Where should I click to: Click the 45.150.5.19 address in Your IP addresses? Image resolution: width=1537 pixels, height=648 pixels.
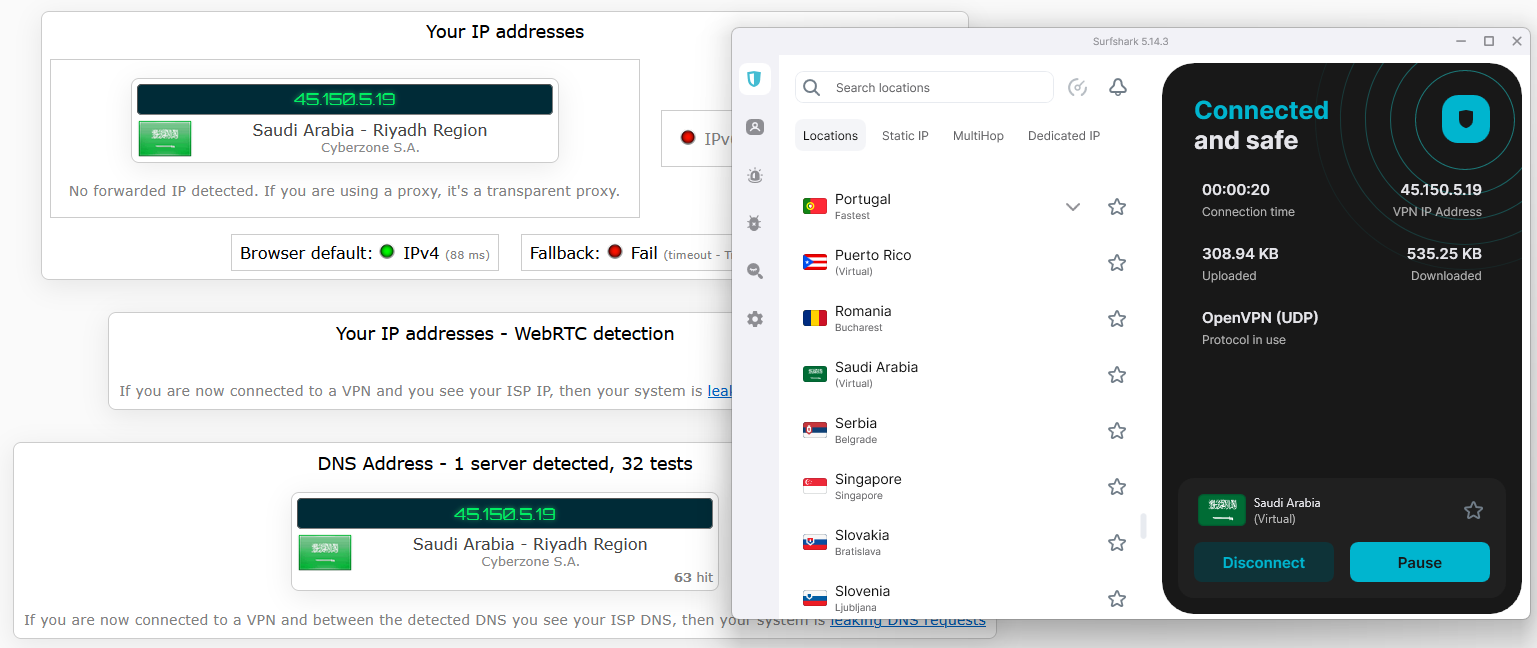tap(345, 99)
